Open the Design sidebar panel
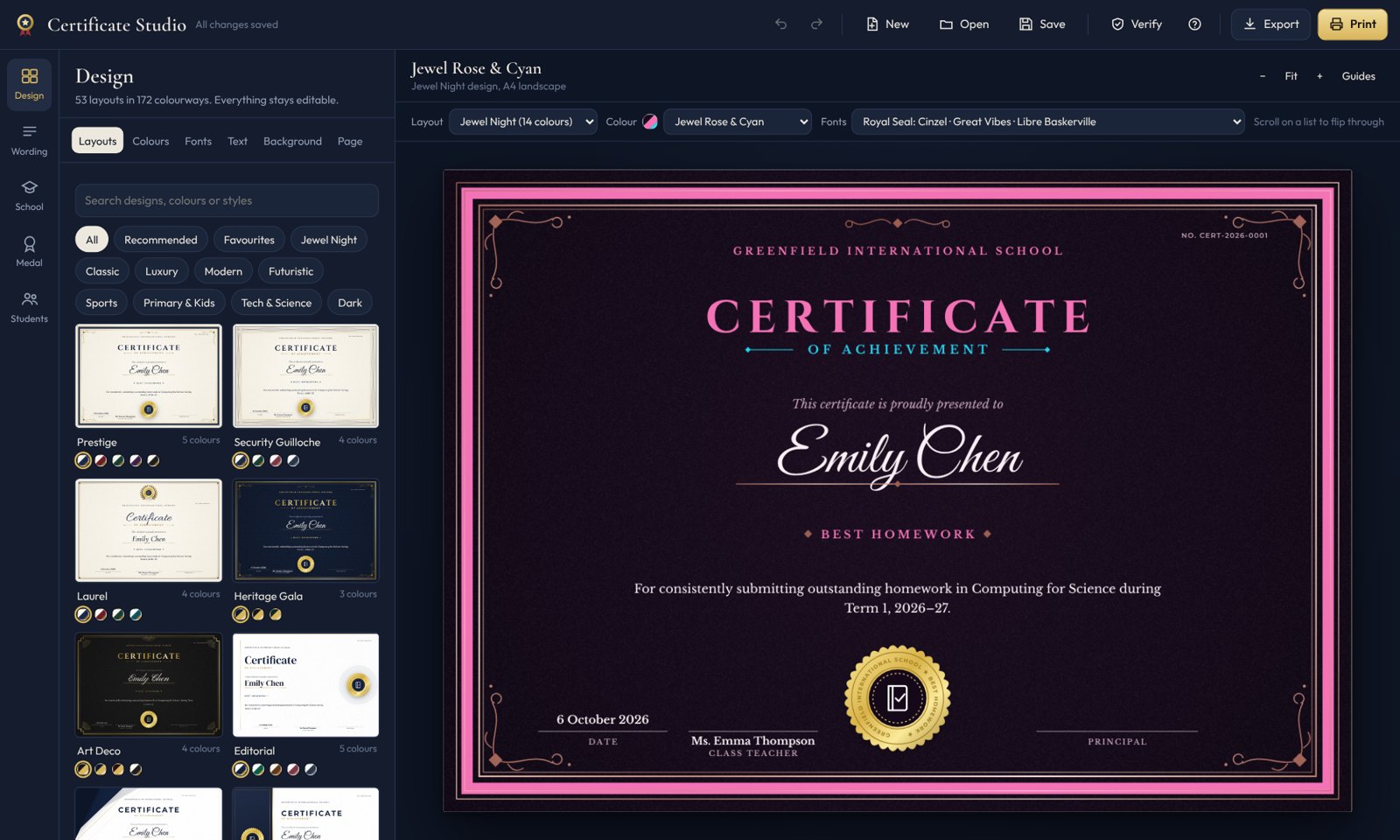The image size is (1400, 840). [x=29, y=84]
